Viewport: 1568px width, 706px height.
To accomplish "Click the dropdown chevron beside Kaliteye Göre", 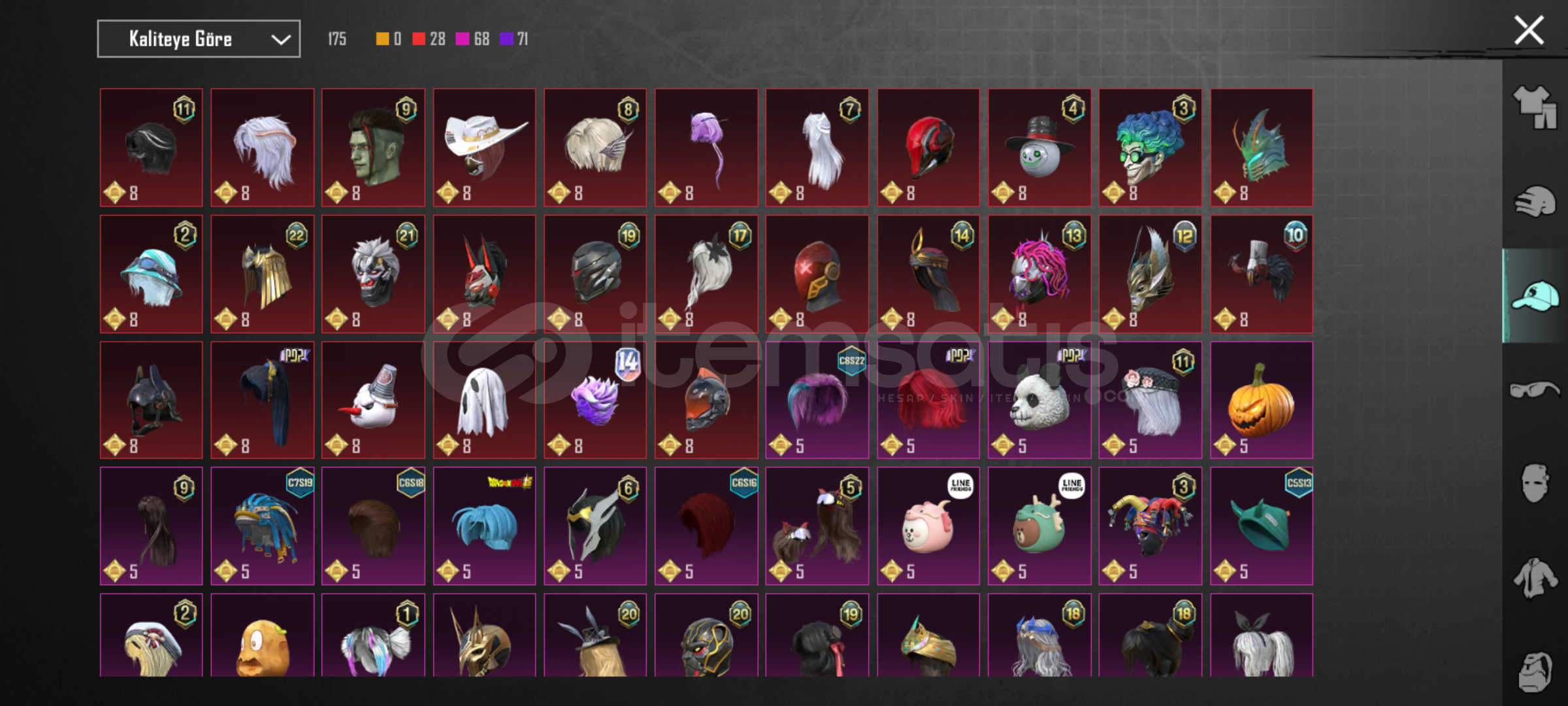I will click(x=281, y=40).
